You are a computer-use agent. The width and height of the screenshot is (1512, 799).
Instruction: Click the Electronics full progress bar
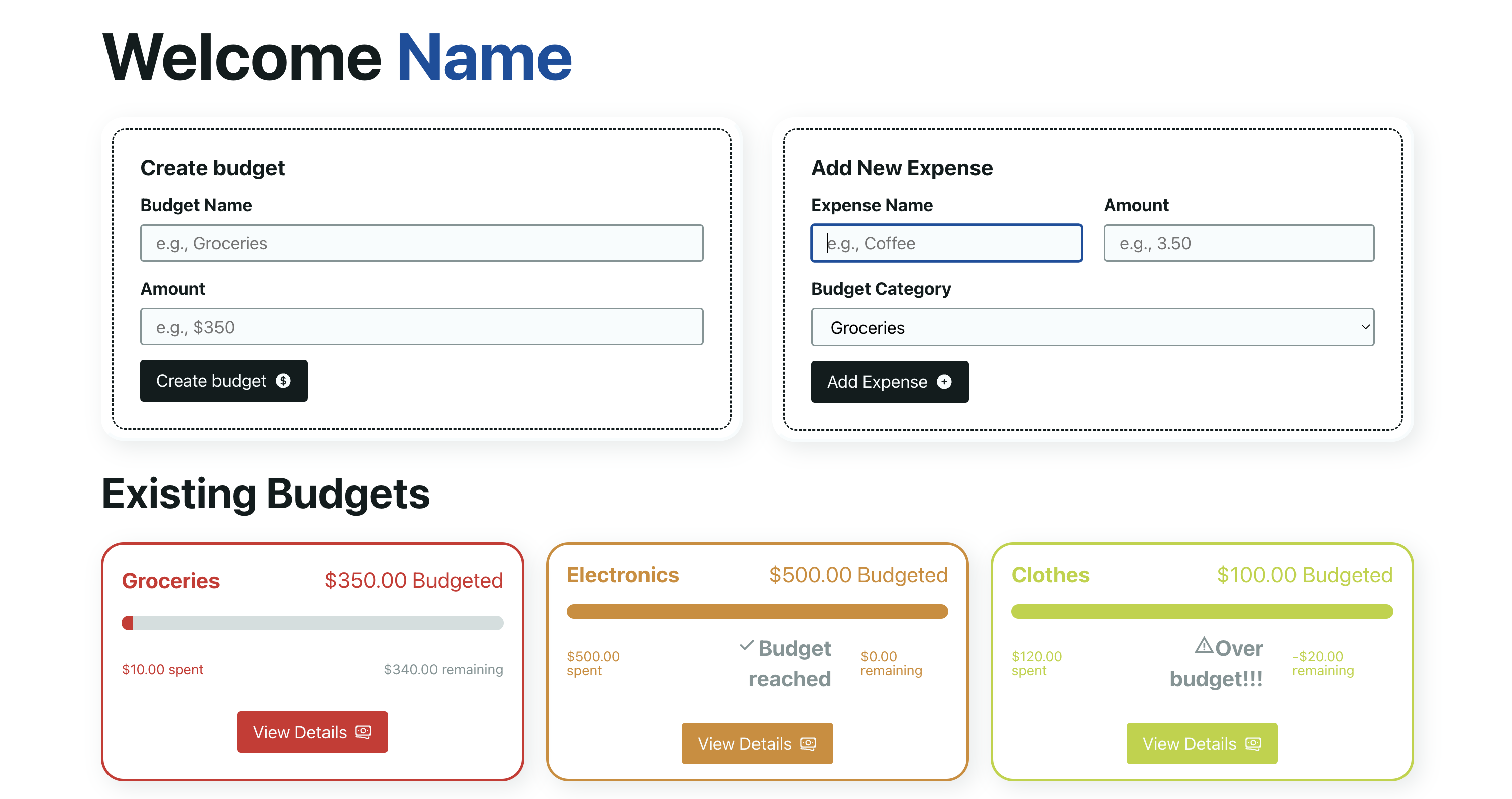757,611
